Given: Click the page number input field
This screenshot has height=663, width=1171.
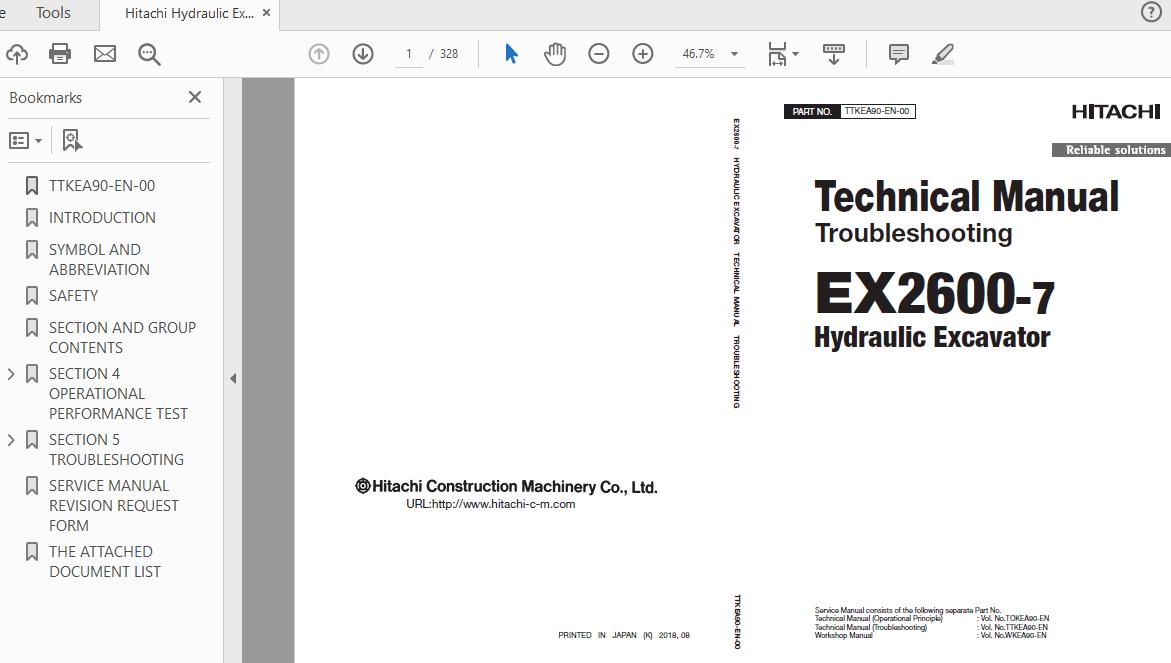Looking at the screenshot, I should click(x=409, y=54).
